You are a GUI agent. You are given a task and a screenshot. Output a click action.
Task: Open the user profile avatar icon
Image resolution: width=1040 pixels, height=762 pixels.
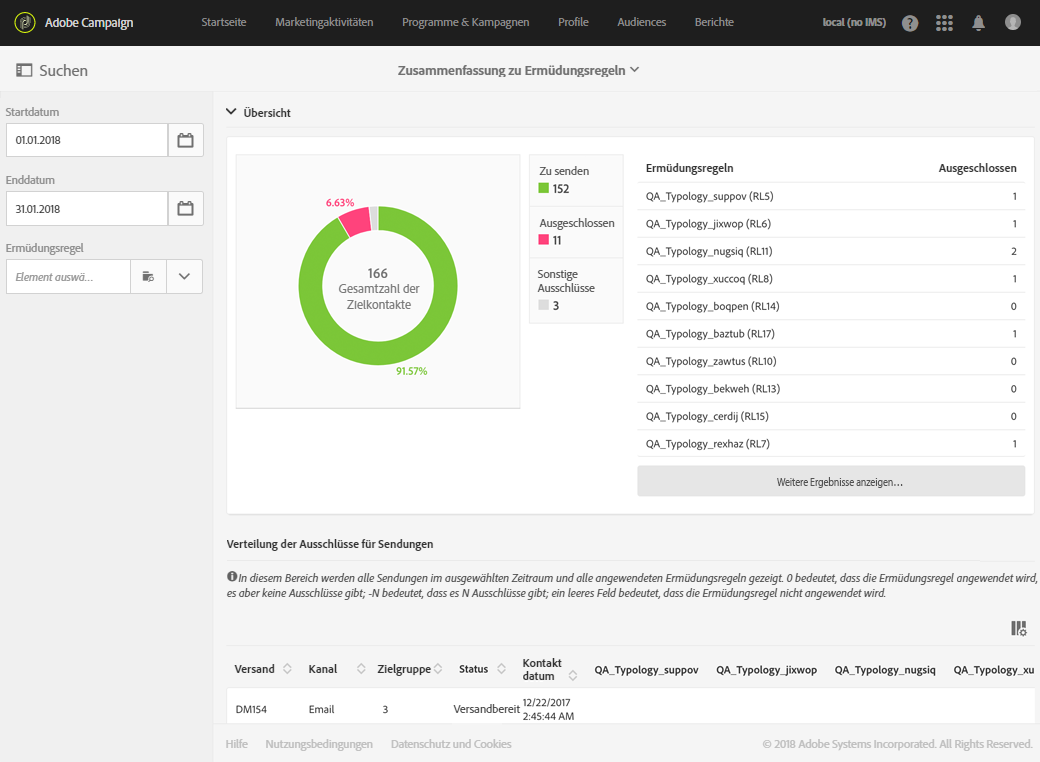tap(1013, 23)
